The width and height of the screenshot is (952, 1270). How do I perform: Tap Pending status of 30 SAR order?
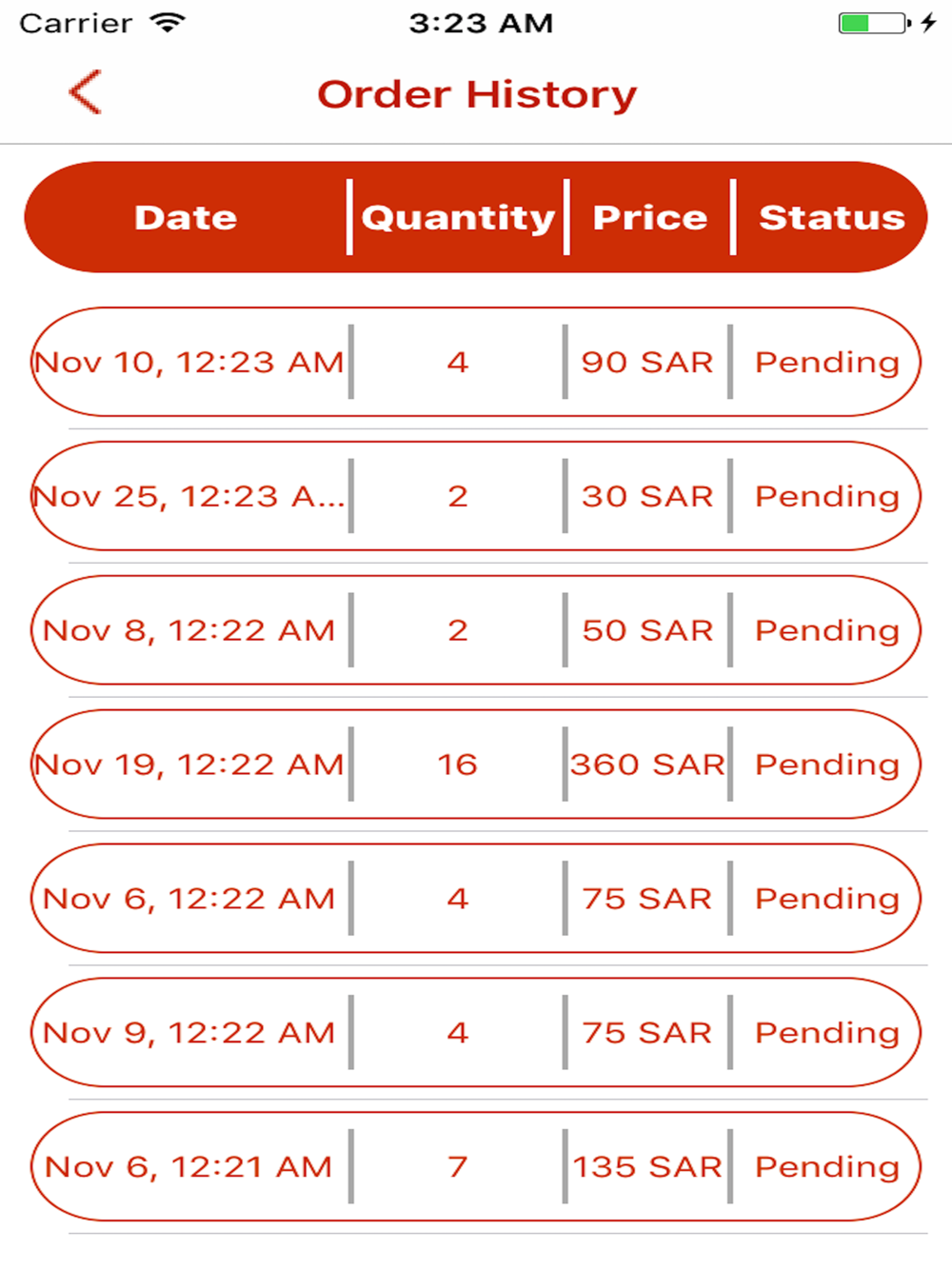pyautogui.click(x=827, y=497)
